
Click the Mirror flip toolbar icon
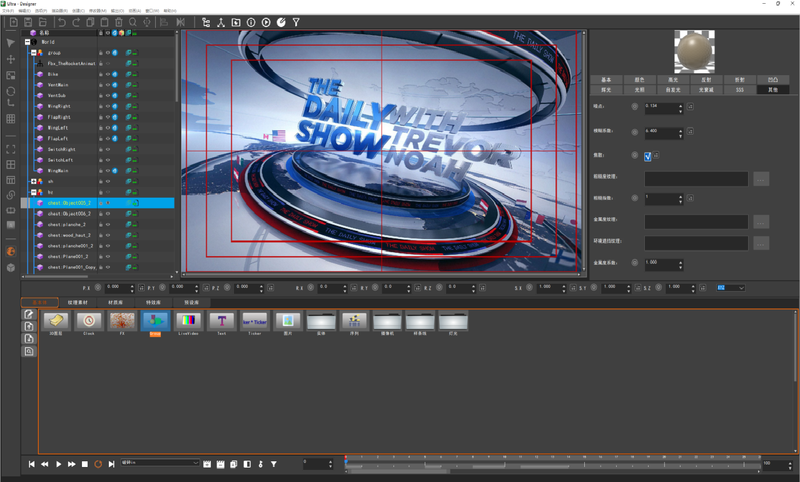pyautogui.click(x=180, y=22)
